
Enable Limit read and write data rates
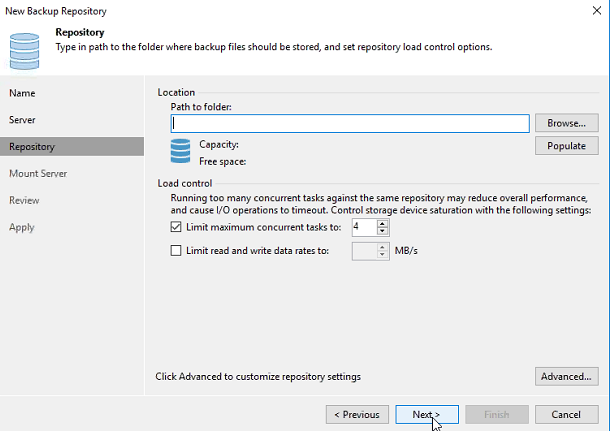tap(177, 250)
